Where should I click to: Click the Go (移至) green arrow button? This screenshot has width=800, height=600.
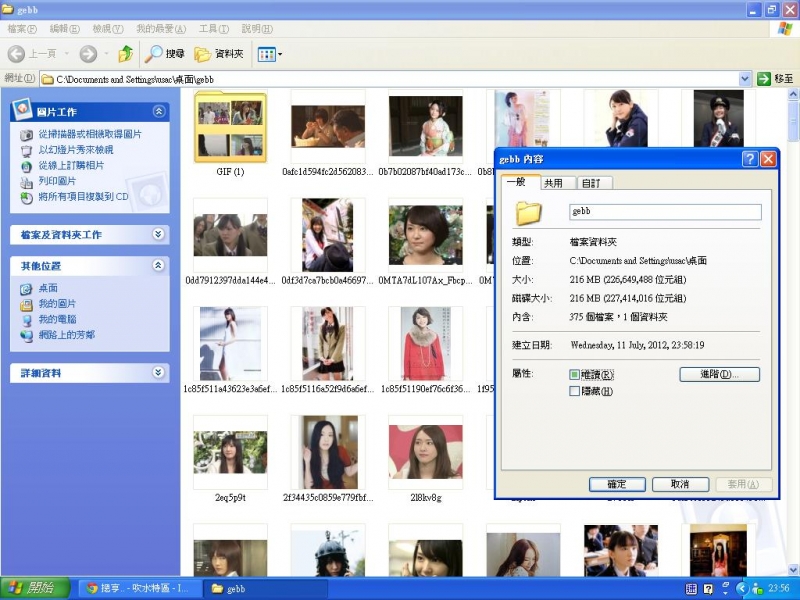point(775,79)
